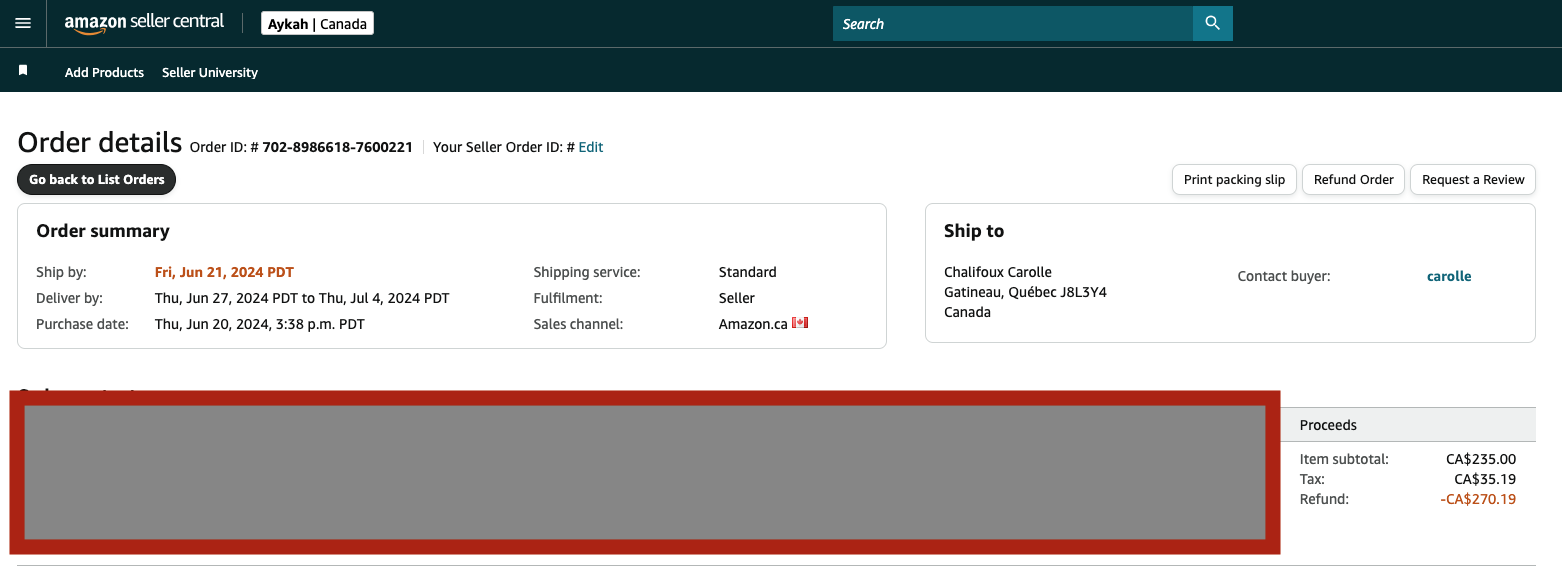Focus the Search input field
The width and height of the screenshot is (1562, 568).
point(1013,23)
